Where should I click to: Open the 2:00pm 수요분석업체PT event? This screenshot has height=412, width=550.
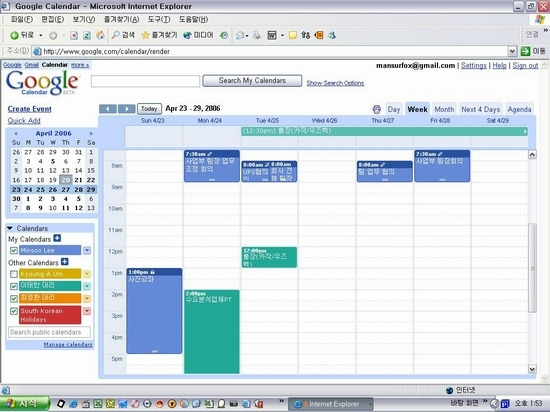[212, 331]
